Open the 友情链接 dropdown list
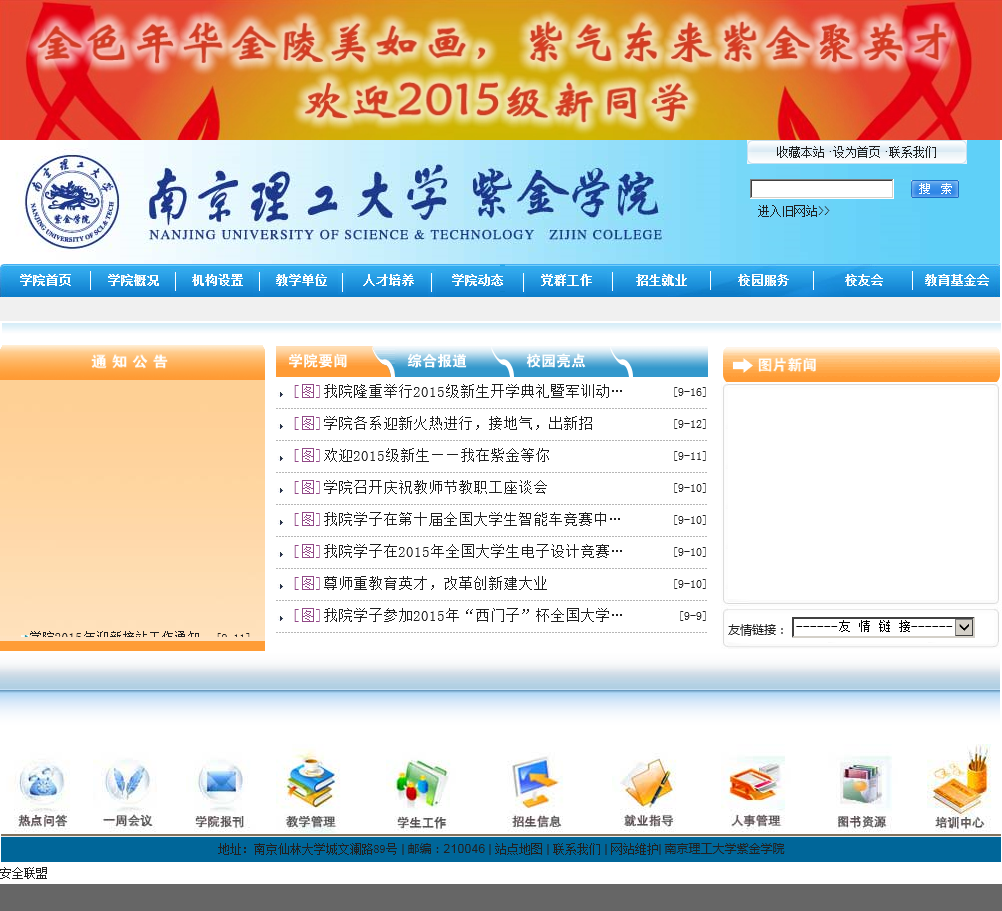The height and width of the screenshot is (911, 1002). tap(883, 628)
